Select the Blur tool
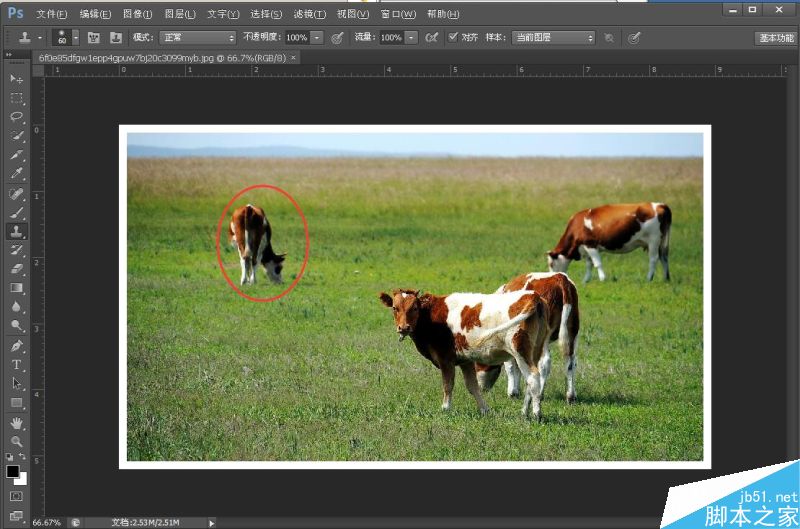 pos(16,307)
